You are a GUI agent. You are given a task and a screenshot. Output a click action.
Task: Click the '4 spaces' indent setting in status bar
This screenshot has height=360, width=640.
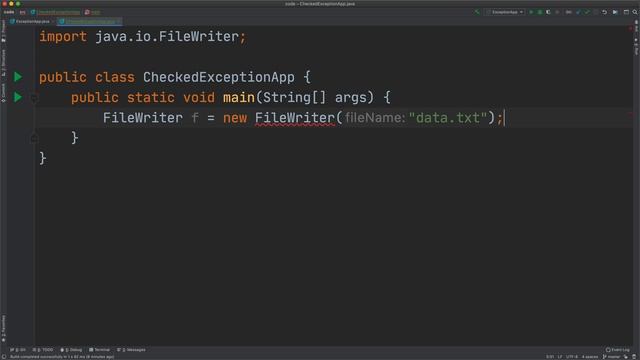tap(590, 357)
